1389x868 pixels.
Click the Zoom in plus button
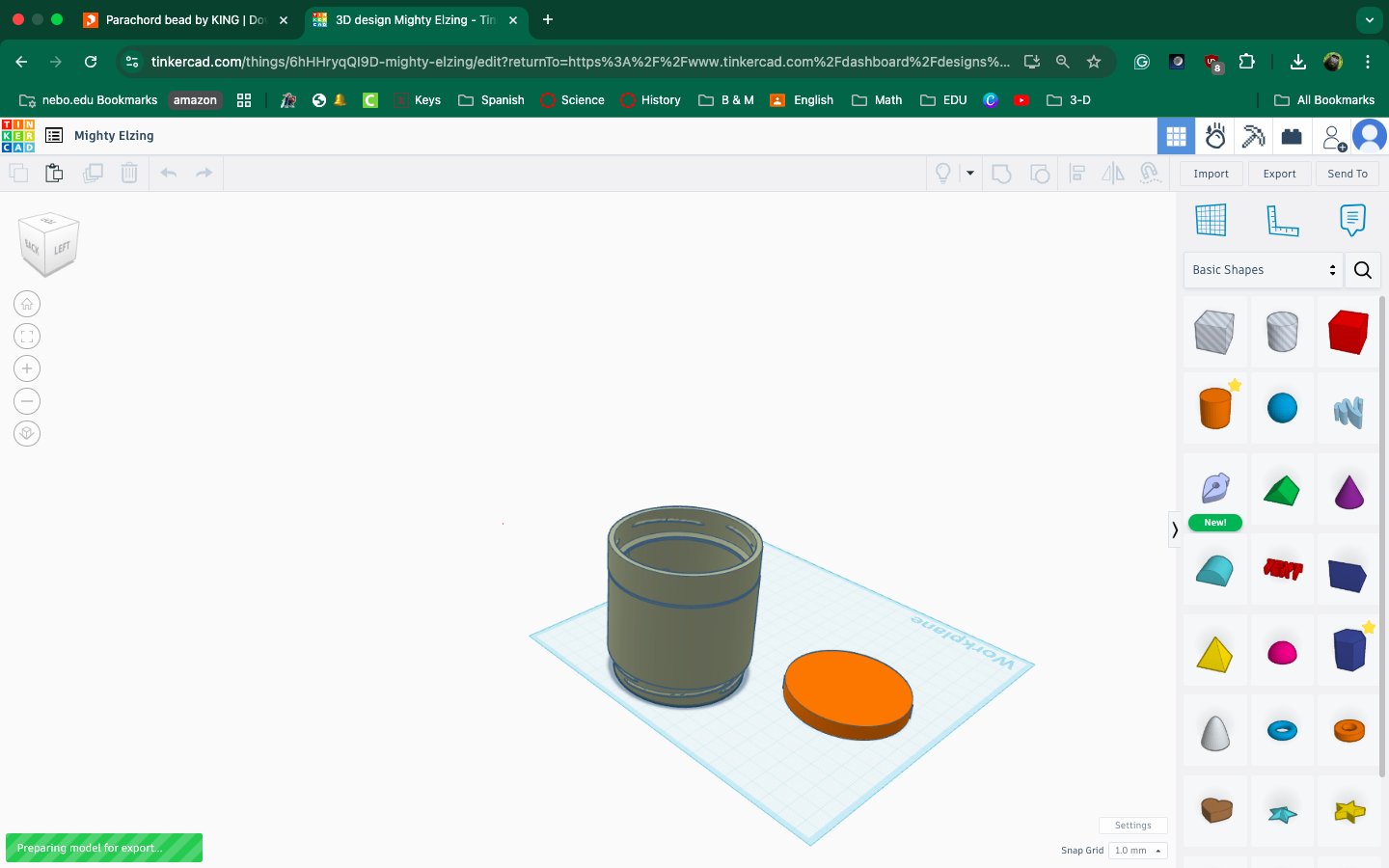coord(27,368)
